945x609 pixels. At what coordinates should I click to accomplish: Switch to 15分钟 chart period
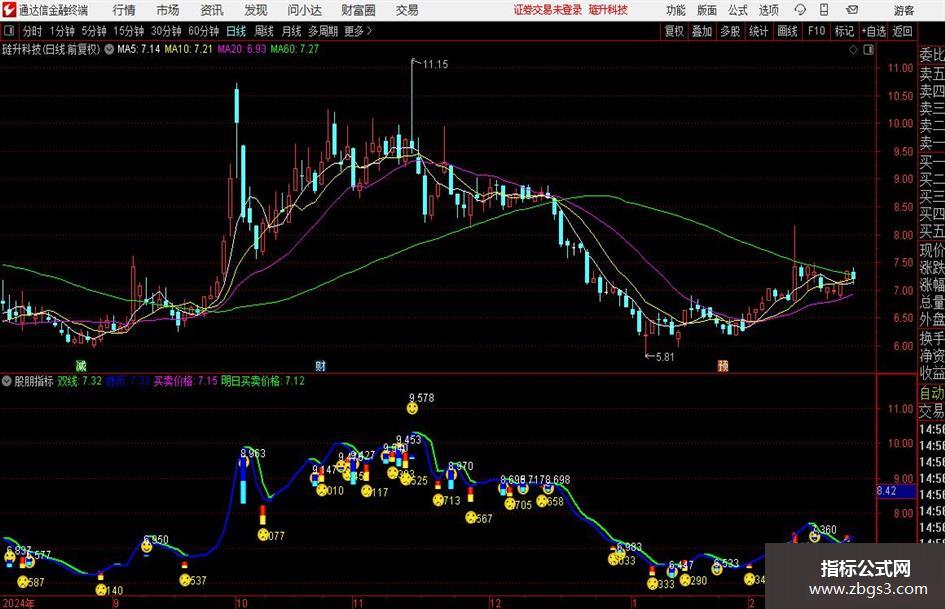click(128, 31)
